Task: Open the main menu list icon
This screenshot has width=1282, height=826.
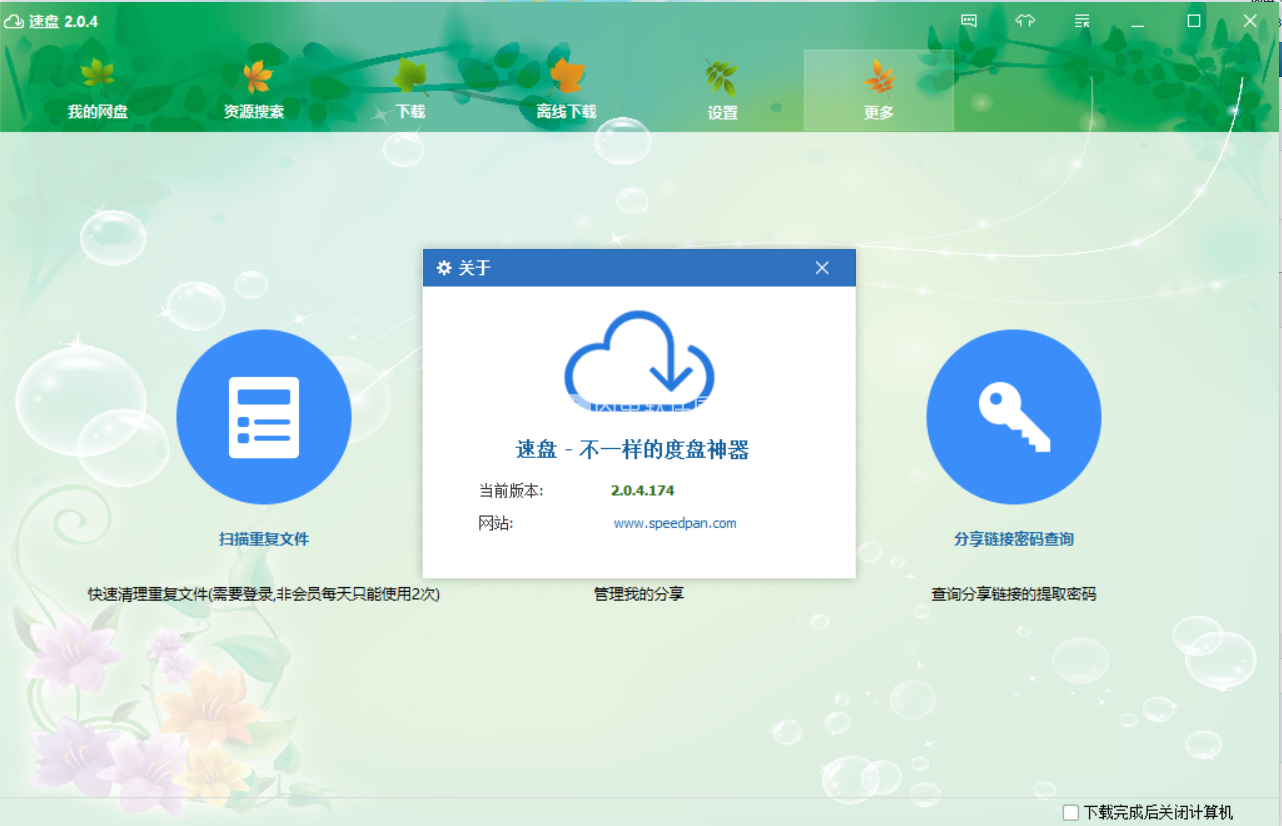Action: [x=1082, y=20]
